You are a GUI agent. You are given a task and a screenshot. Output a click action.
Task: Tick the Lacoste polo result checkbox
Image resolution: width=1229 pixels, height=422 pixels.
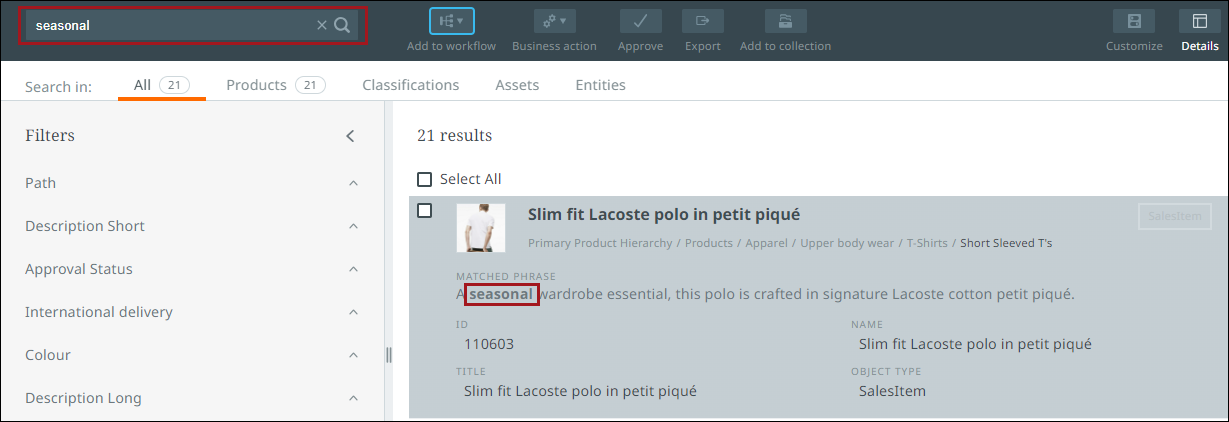tap(425, 211)
